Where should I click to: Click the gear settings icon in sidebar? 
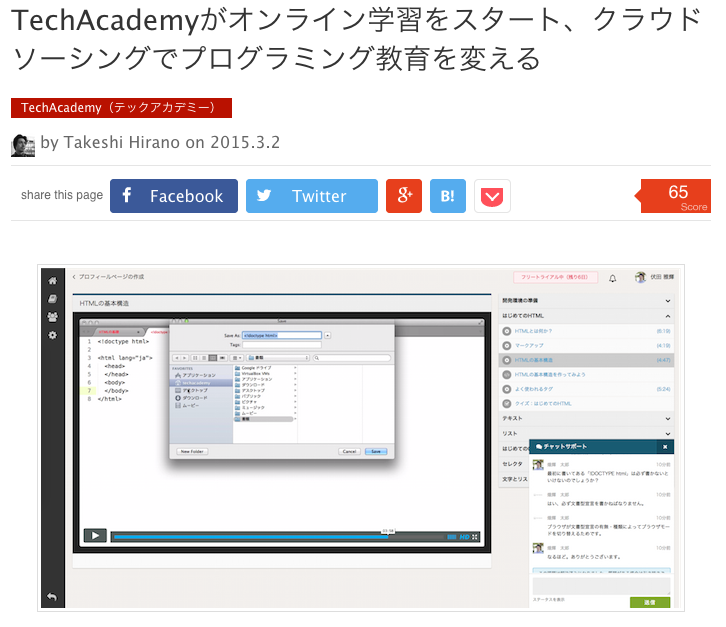[x=53, y=335]
